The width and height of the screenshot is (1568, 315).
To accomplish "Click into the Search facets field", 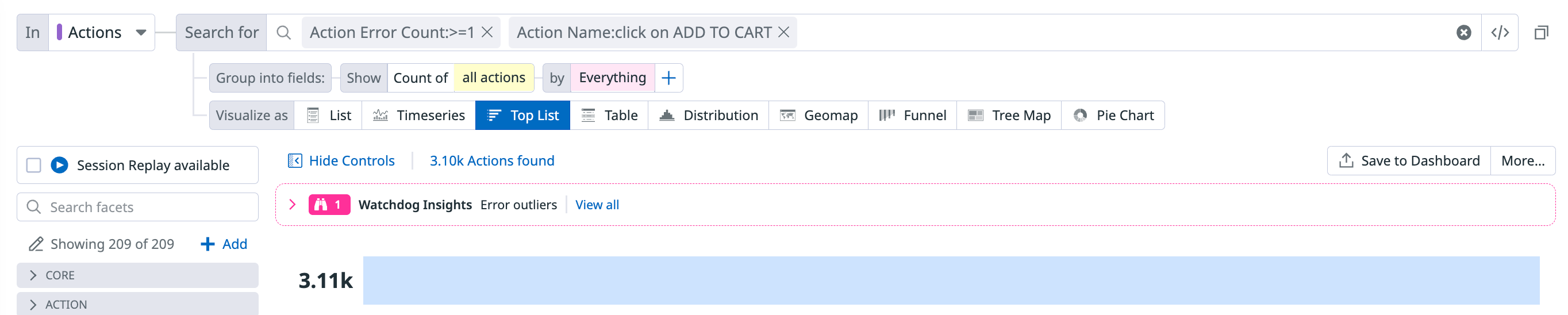I will [x=146, y=207].
